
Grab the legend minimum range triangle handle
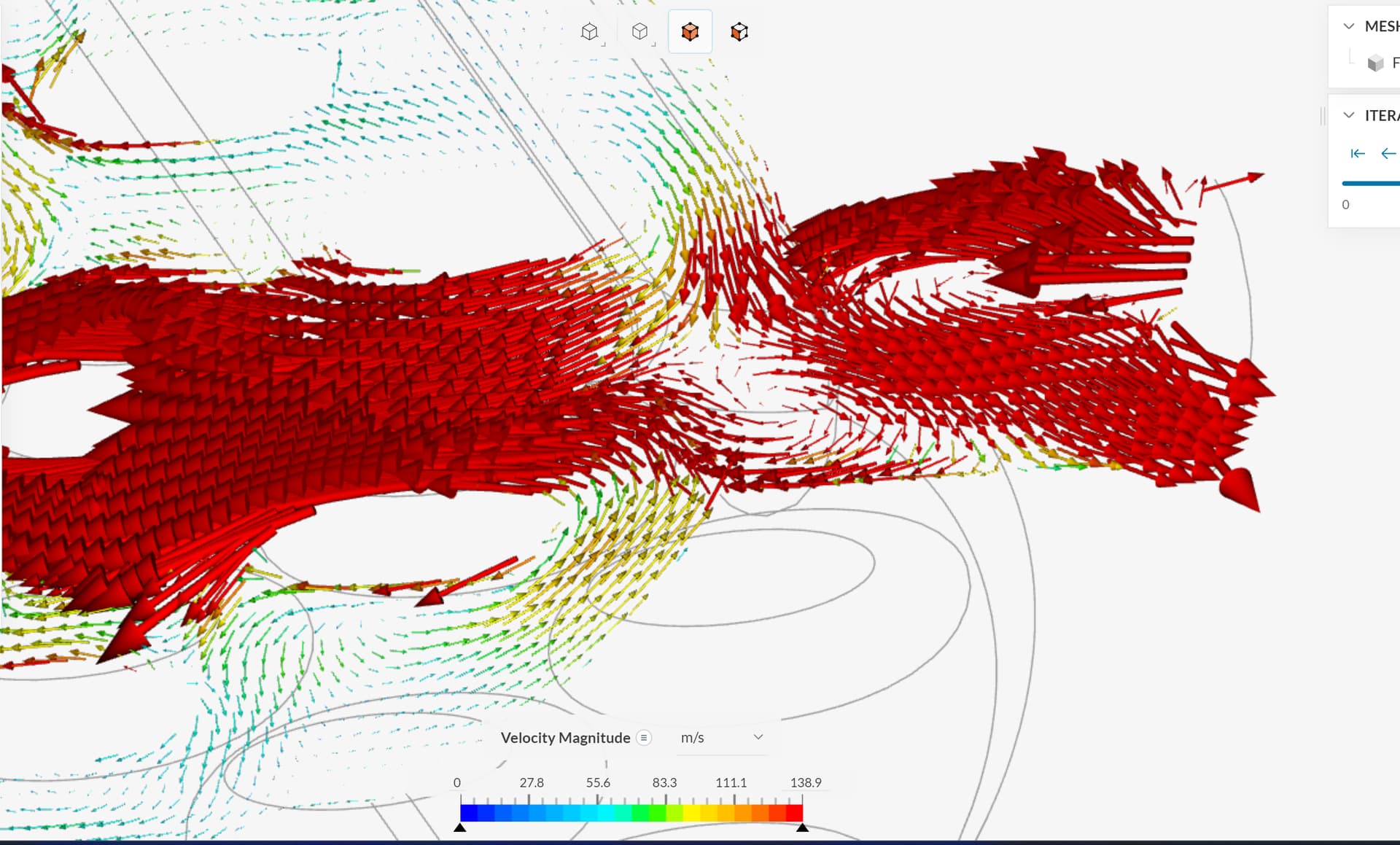460,828
